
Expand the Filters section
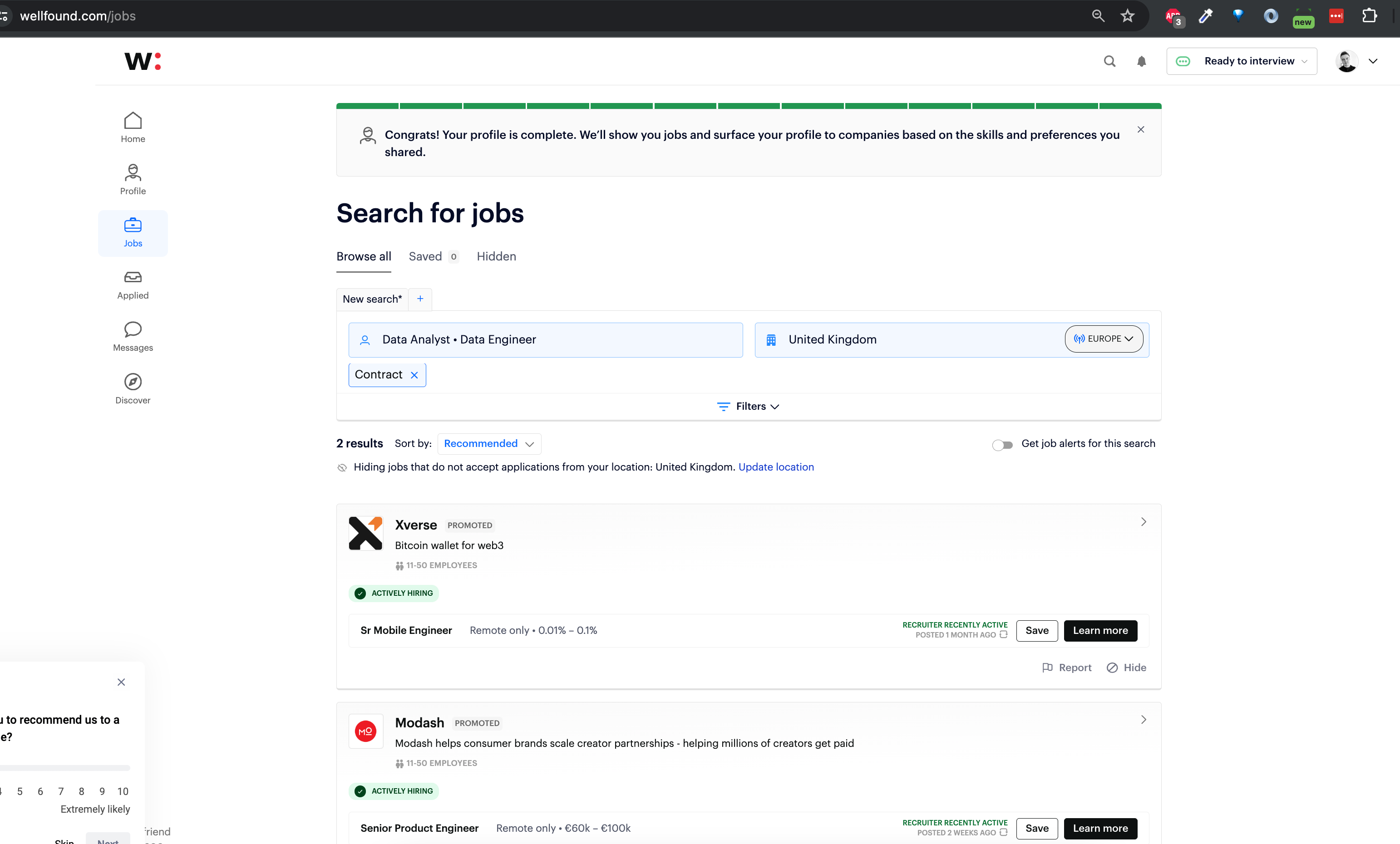click(x=748, y=406)
